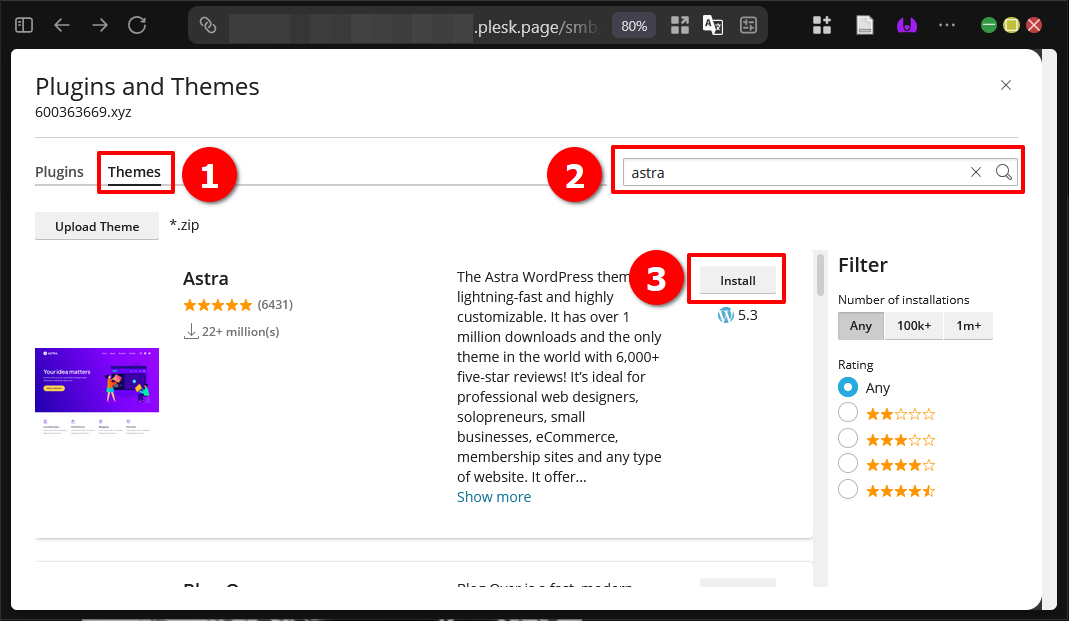Select the four-and-a-half-star rating filter
This screenshot has width=1069, height=621.
847,490
